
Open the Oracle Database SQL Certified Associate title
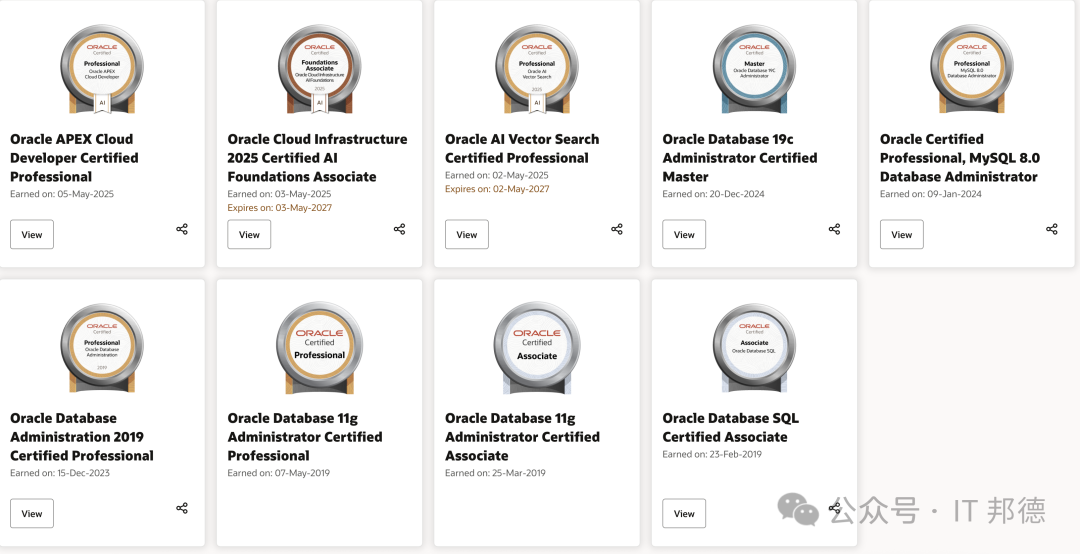click(x=731, y=427)
